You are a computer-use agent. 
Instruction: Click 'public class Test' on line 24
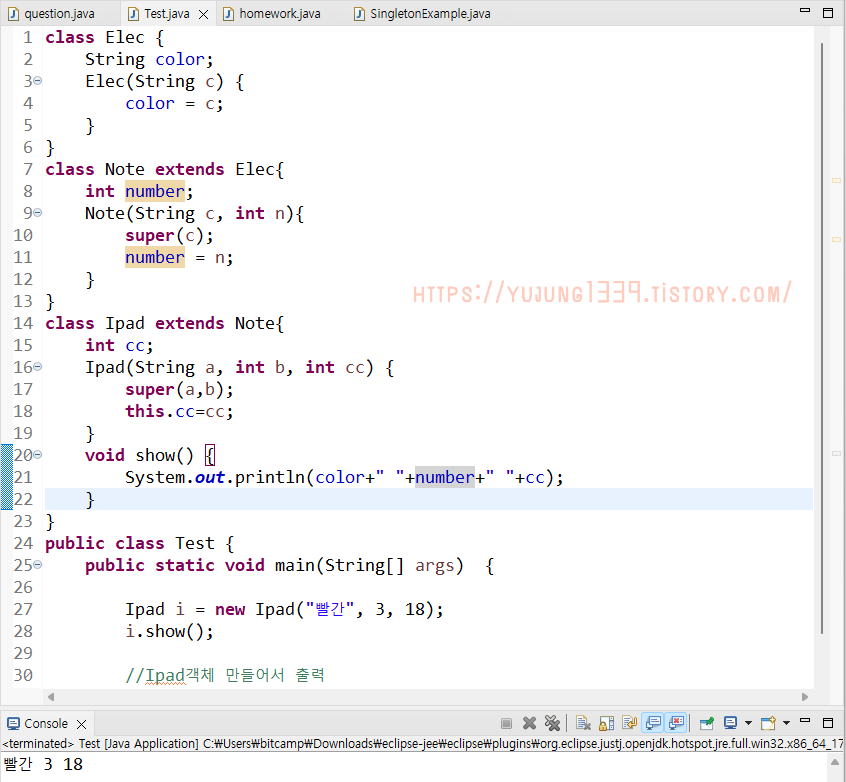130,543
